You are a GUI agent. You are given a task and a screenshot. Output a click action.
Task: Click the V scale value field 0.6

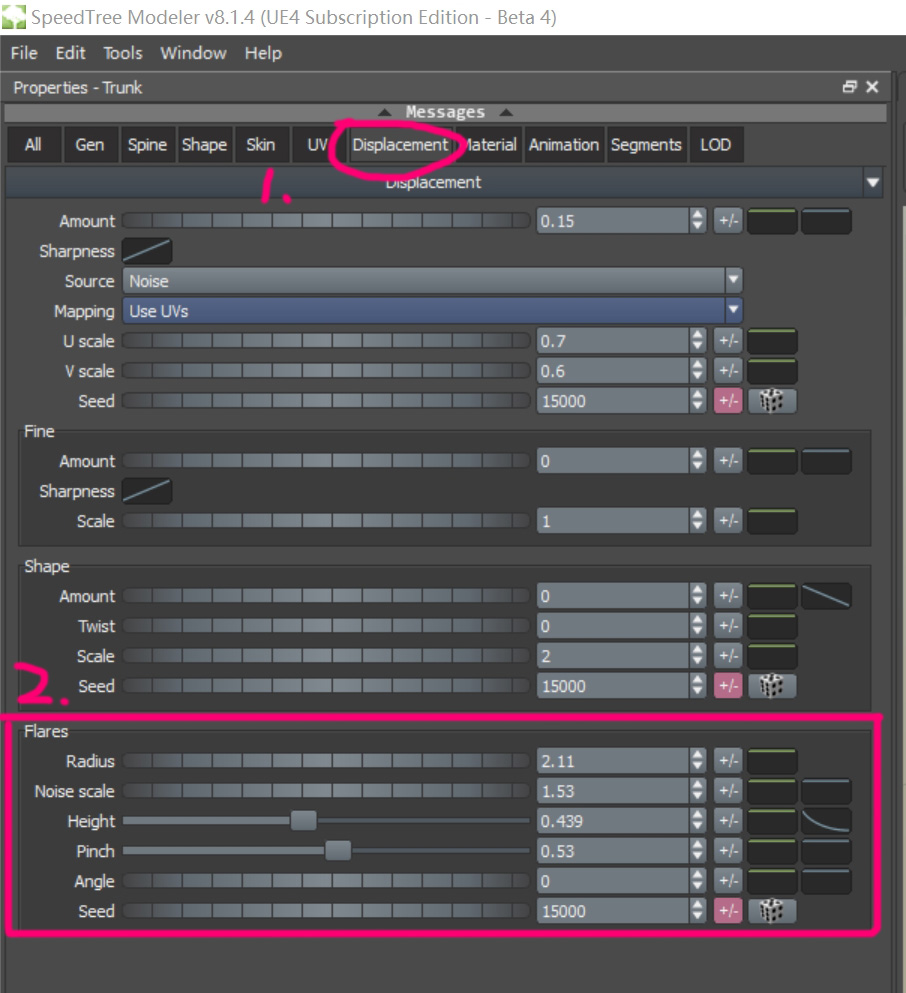[x=613, y=371]
